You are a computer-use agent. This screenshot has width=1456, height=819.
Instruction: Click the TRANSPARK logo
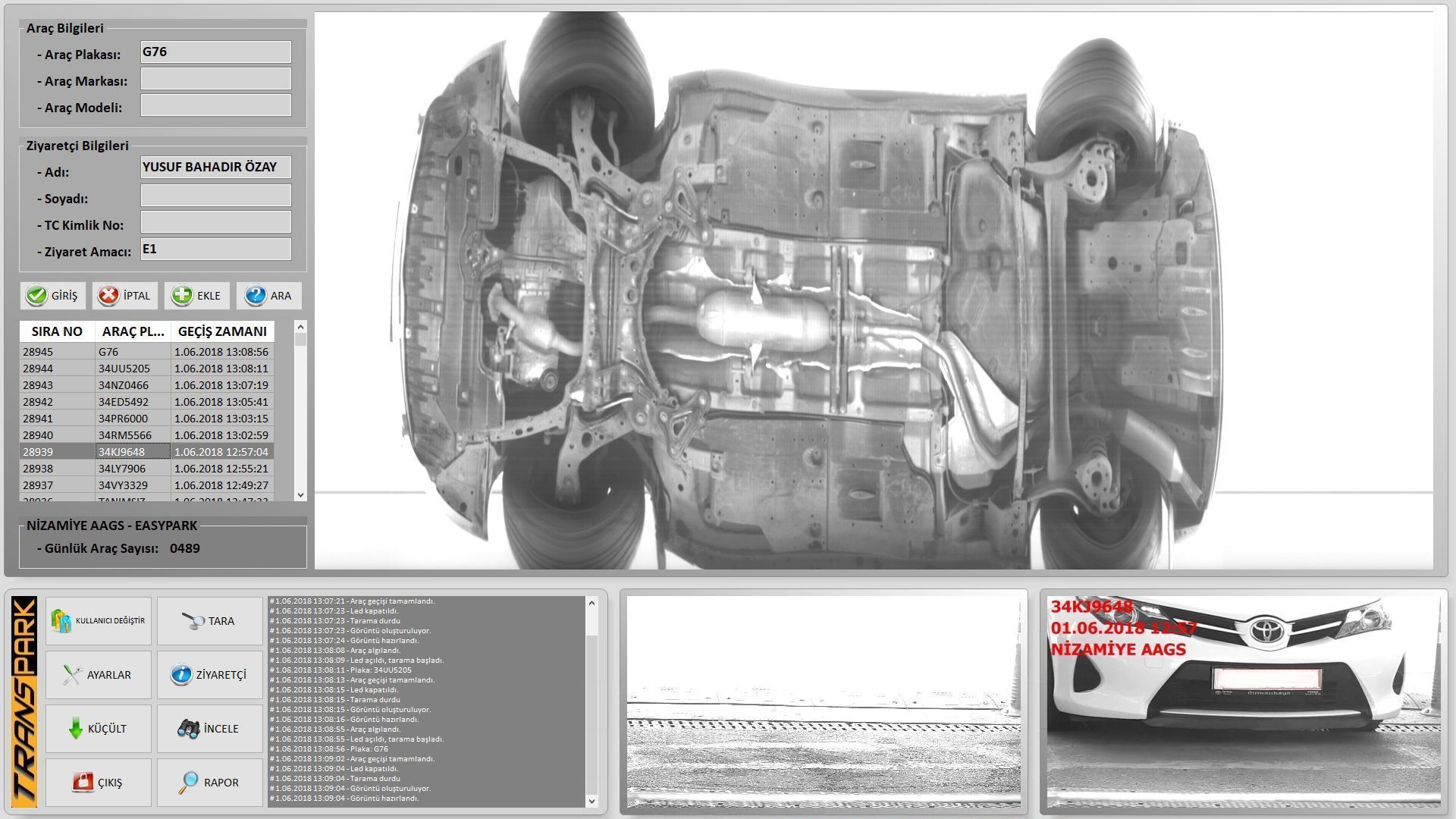pos(24,701)
